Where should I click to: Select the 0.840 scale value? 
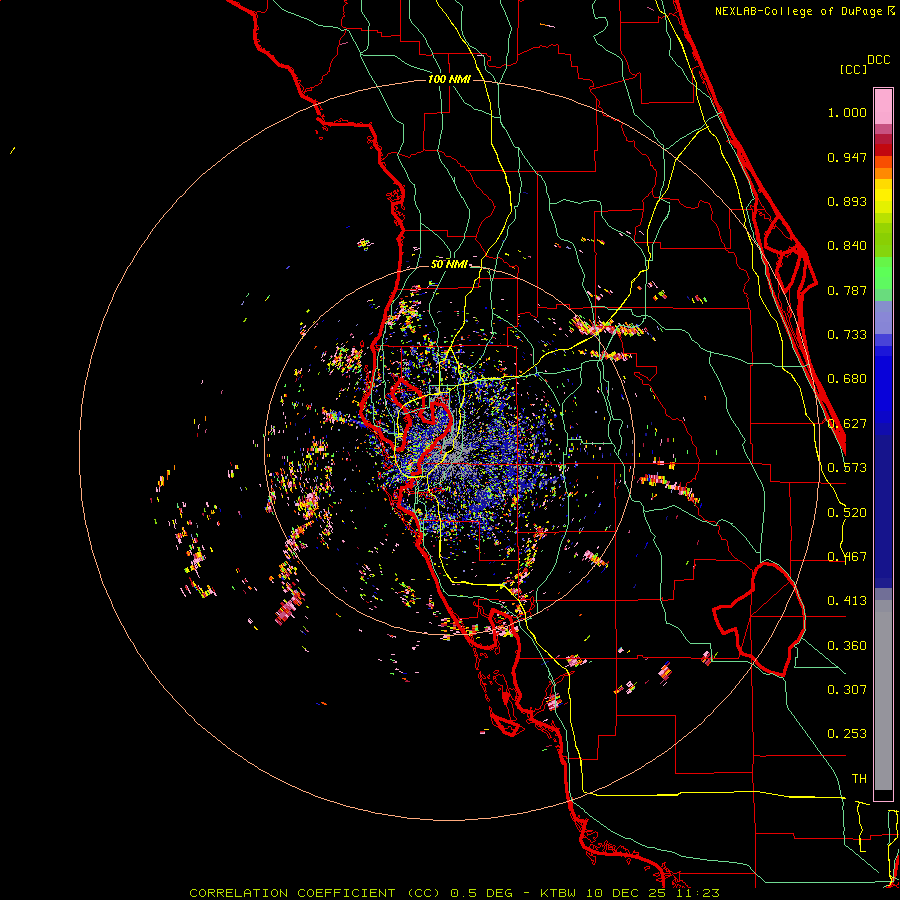(x=847, y=246)
